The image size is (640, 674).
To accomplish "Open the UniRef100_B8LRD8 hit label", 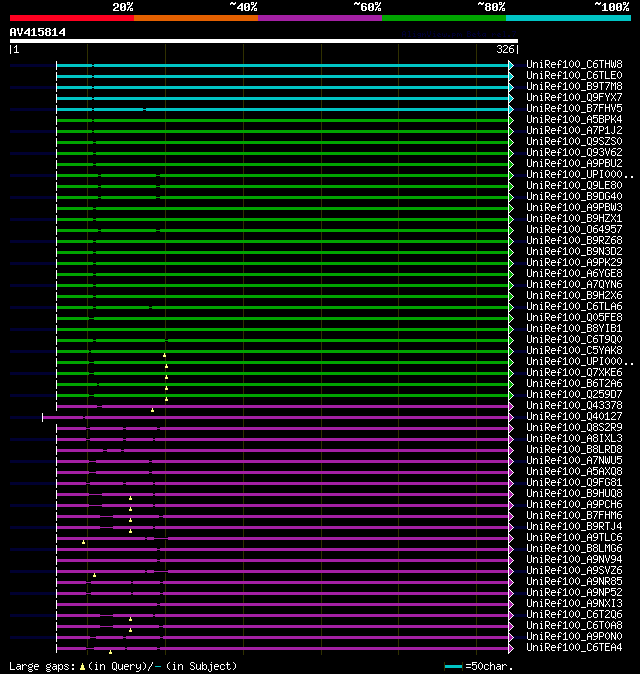I will point(574,450).
